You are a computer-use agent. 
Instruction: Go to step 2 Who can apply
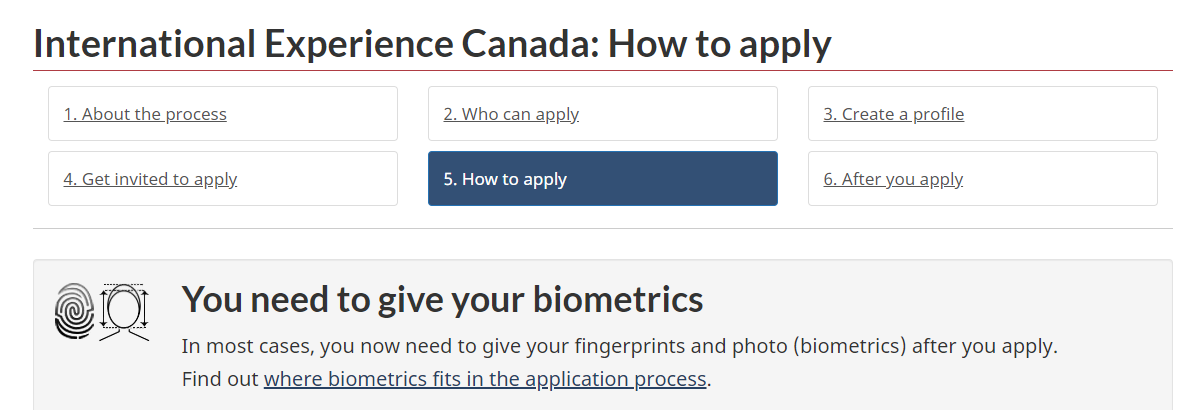603,113
